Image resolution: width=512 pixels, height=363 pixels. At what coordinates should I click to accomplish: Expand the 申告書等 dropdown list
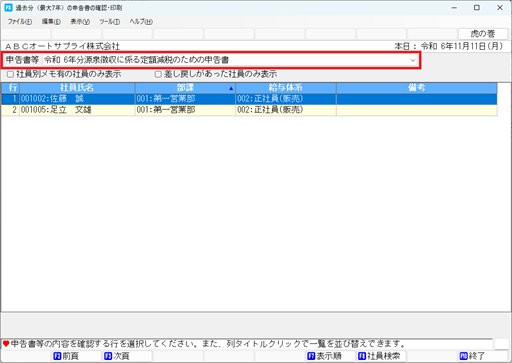click(x=413, y=60)
